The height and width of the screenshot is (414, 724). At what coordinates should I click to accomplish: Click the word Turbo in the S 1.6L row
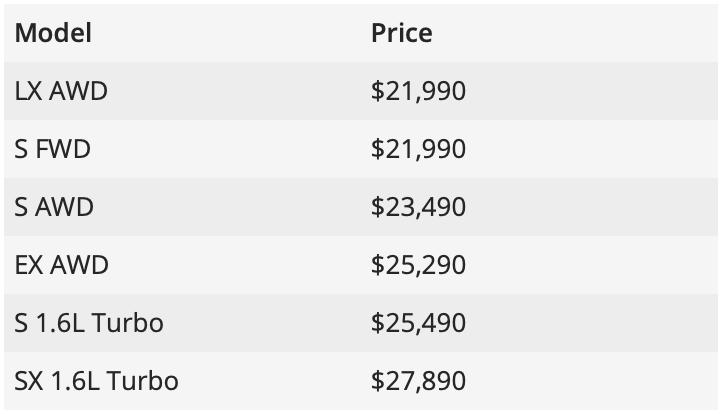(129, 324)
